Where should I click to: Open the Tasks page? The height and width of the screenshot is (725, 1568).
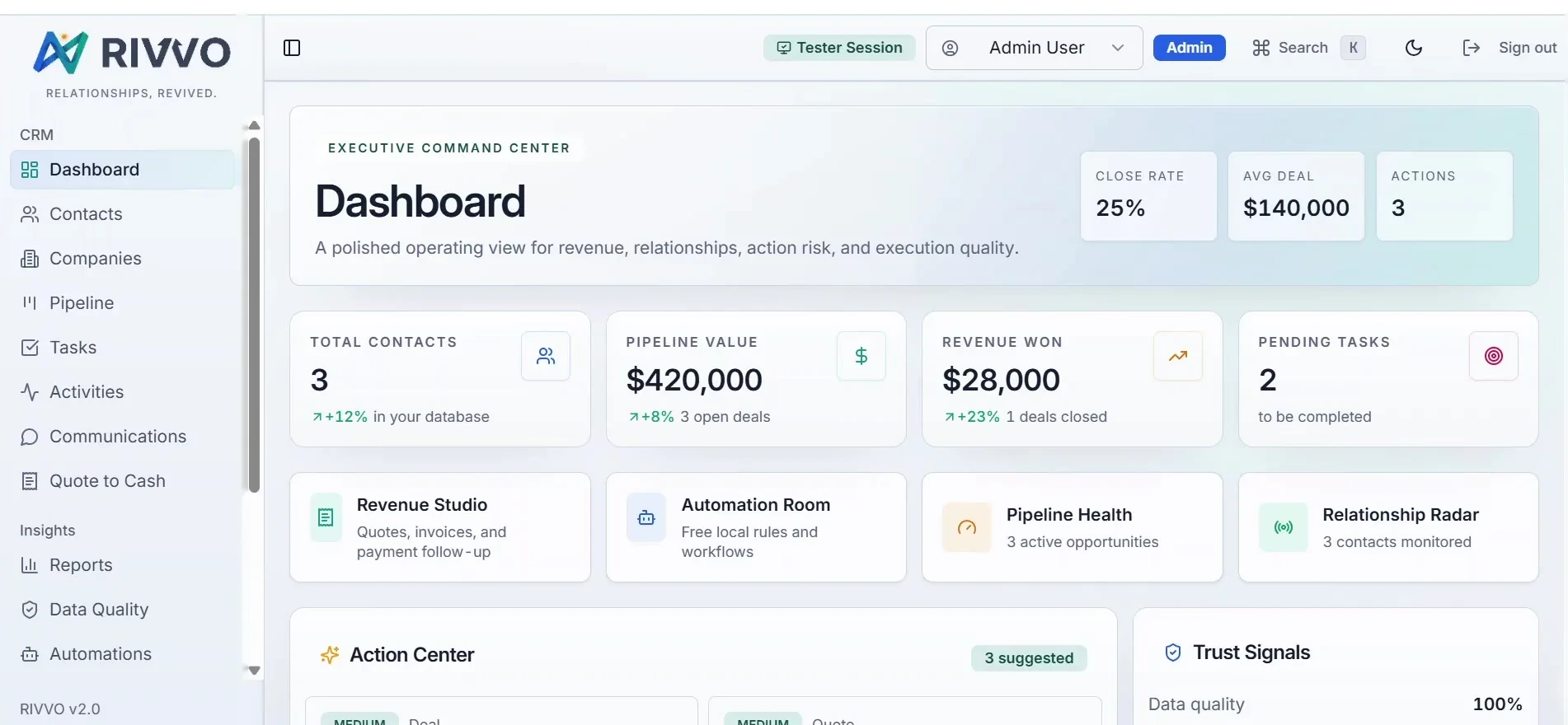122,348
